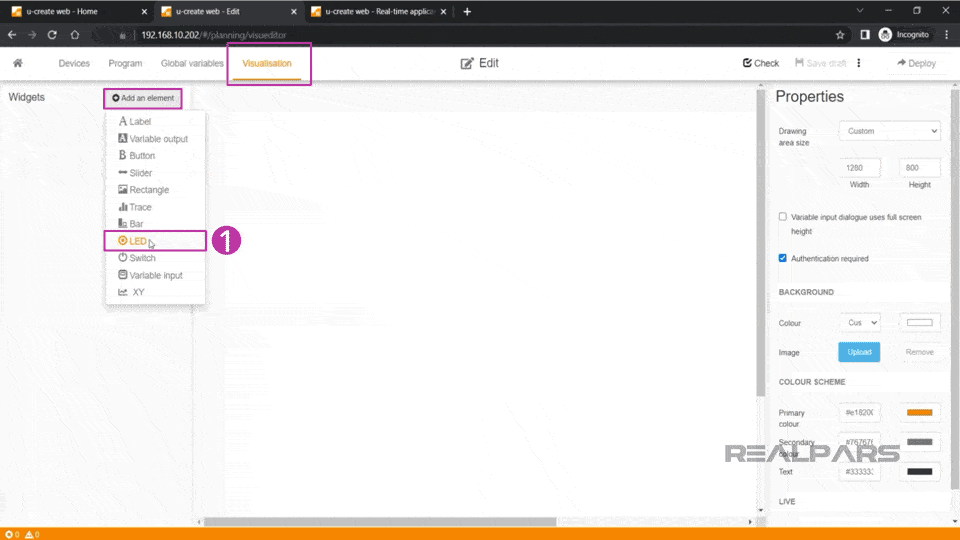
Task: Click the Deploy button
Action: (917, 63)
